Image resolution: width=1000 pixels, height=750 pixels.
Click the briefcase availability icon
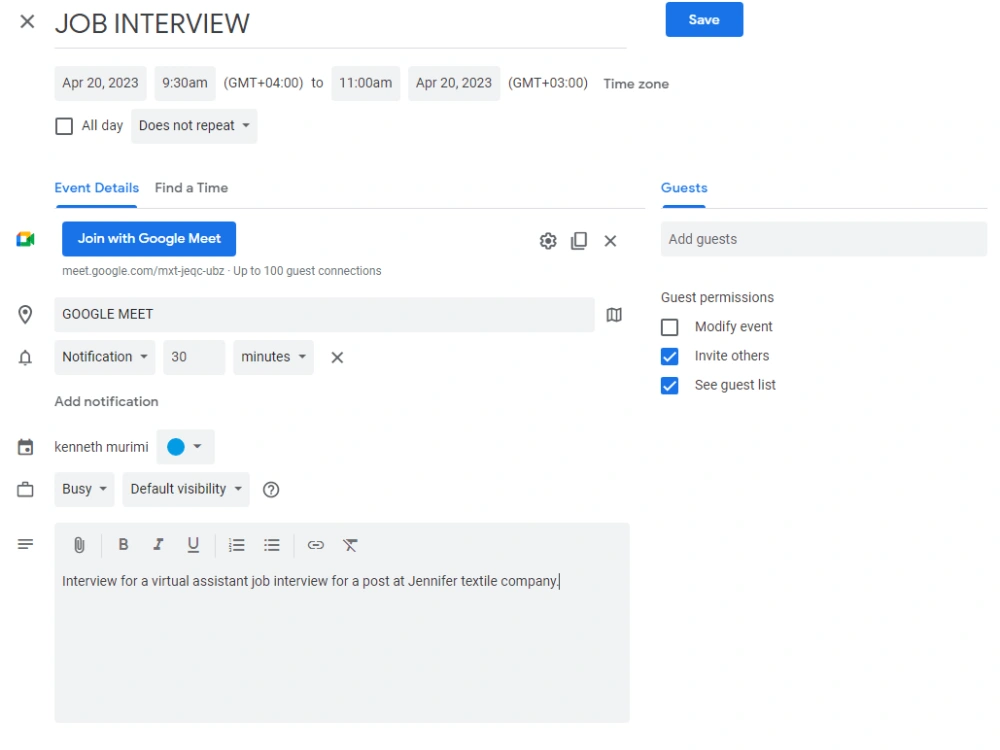(x=26, y=490)
